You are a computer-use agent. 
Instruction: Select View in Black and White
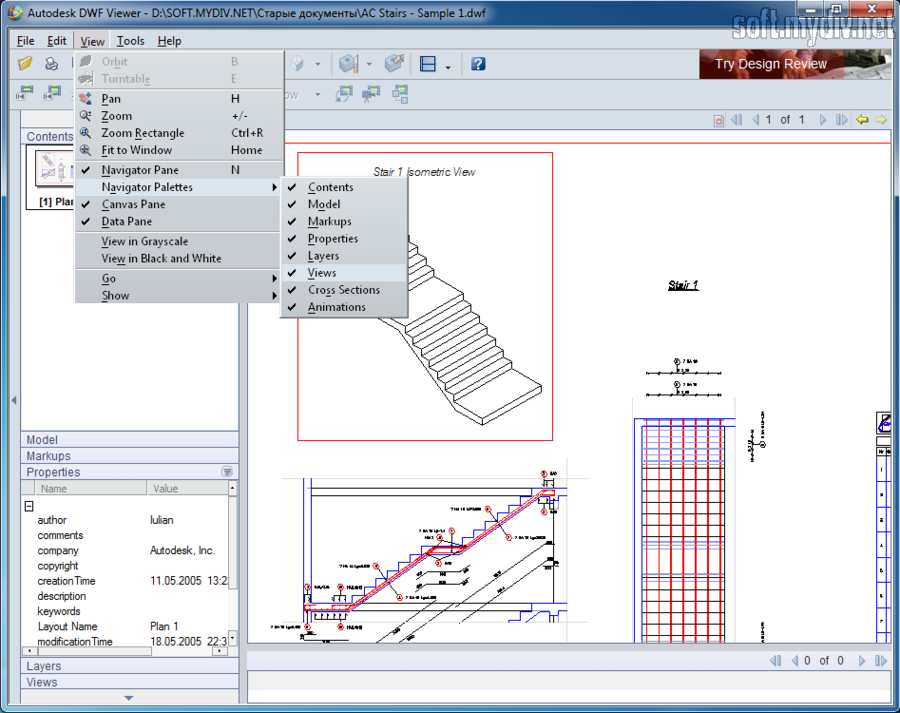178,259
